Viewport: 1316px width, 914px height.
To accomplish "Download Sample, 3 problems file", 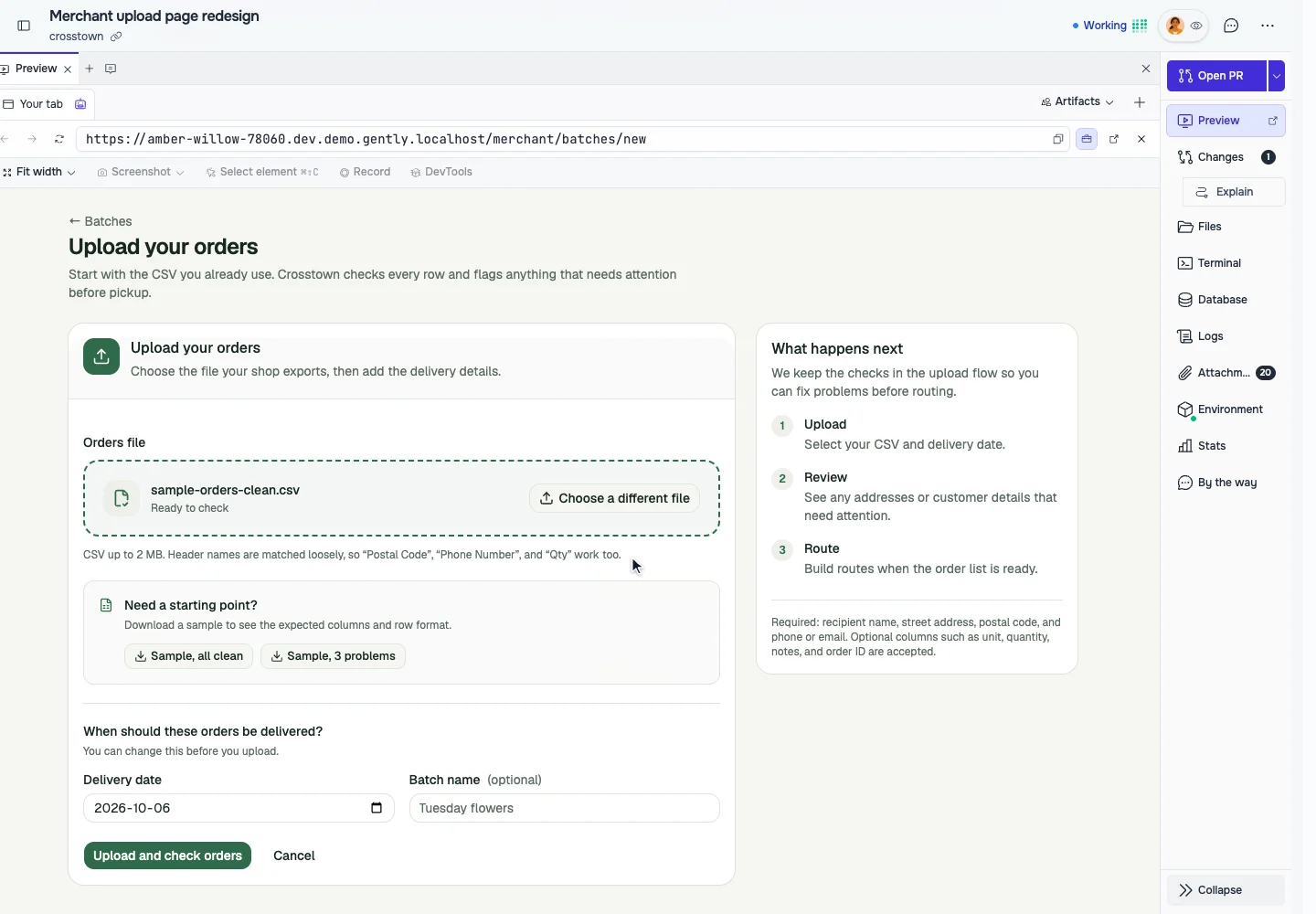I will point(333,656).
